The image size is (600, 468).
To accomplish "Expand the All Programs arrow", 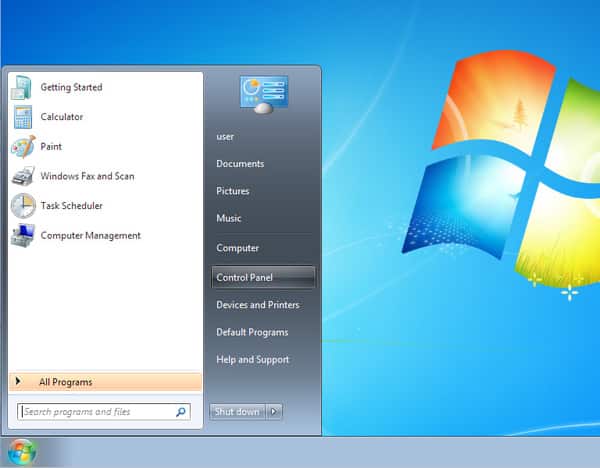I will point(18,381).
